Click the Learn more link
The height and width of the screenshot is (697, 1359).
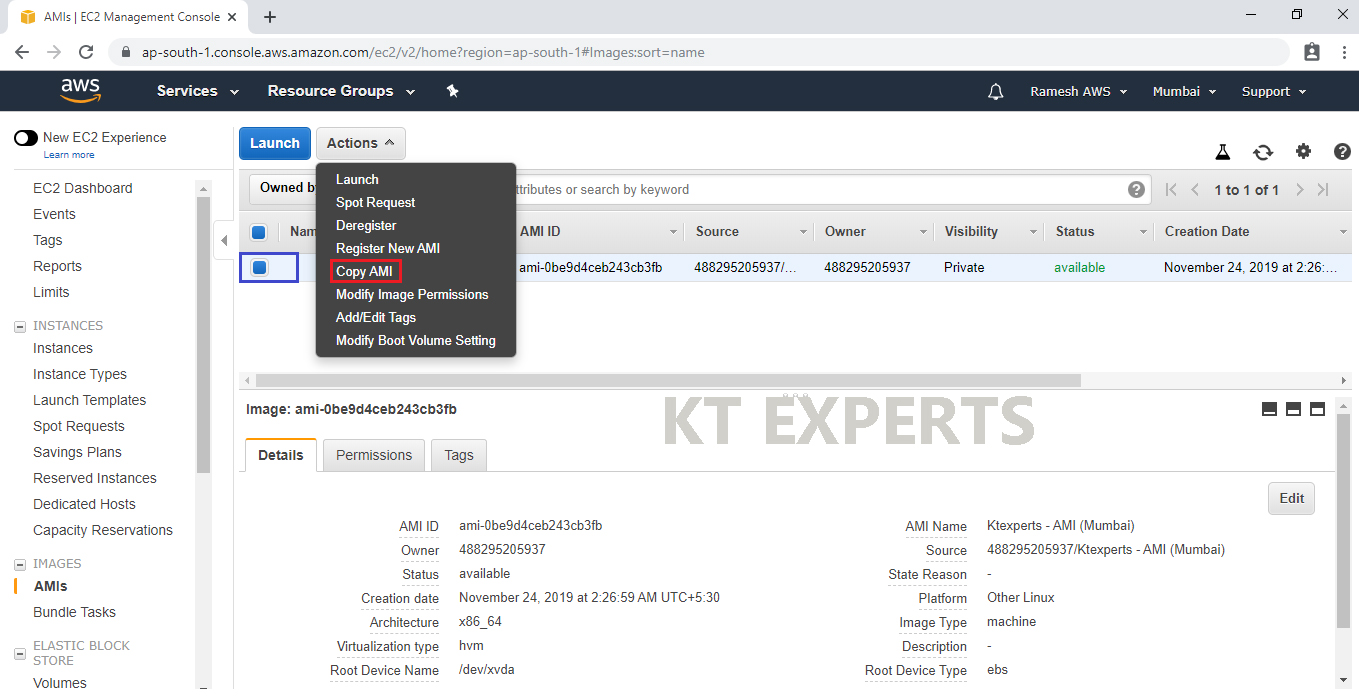pyautogui.click(x=69, y=155)
